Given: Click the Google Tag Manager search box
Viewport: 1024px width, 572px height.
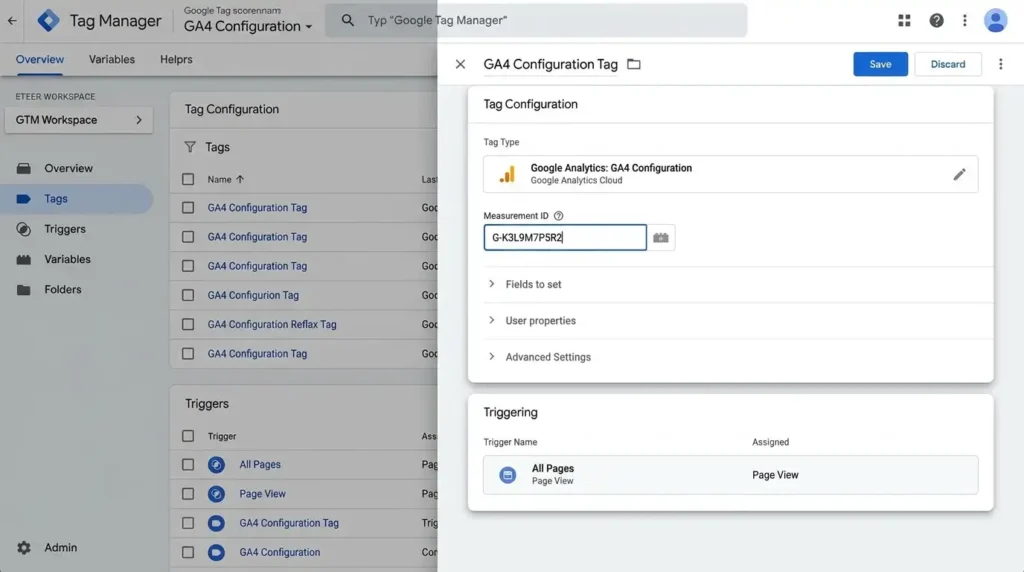Looking at the screenshot, I should [536, 20].
